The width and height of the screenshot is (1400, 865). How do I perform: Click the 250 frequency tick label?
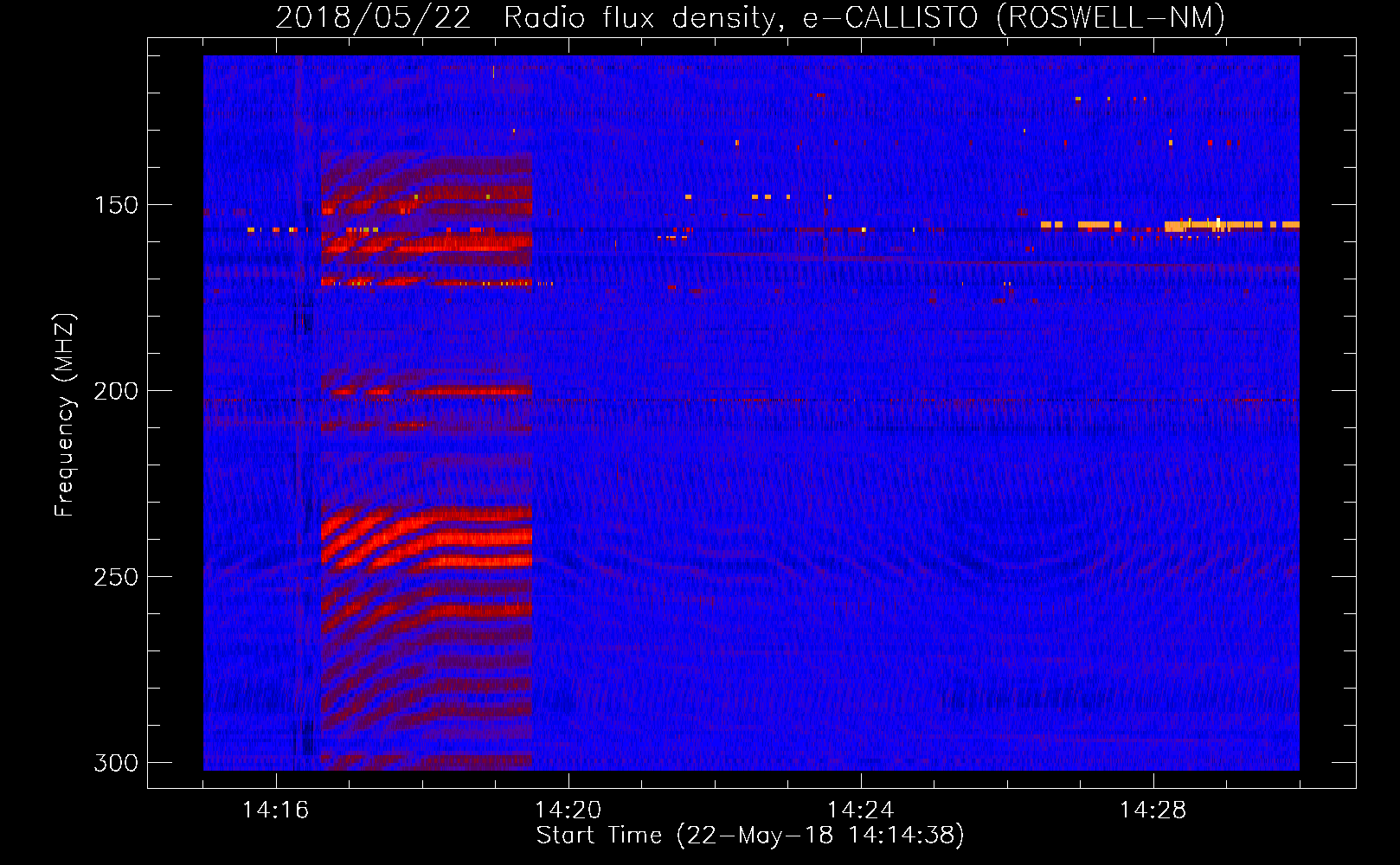pos(116,577)
